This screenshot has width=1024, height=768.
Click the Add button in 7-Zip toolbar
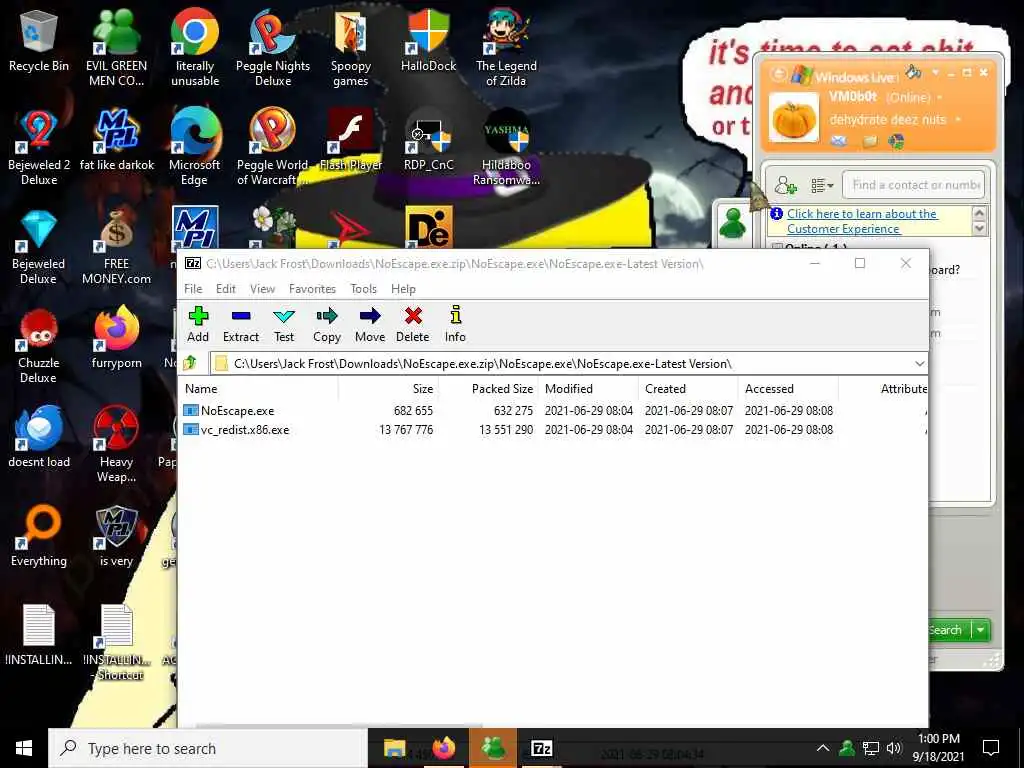point(198,325)
